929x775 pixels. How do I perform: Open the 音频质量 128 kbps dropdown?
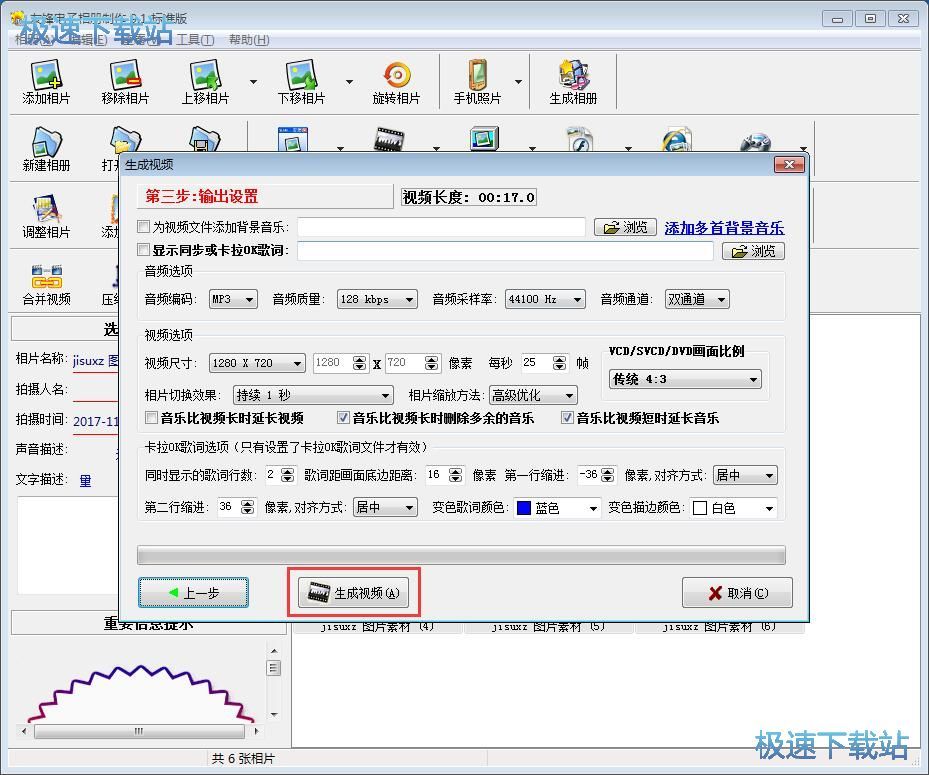(x=377, y=299)
